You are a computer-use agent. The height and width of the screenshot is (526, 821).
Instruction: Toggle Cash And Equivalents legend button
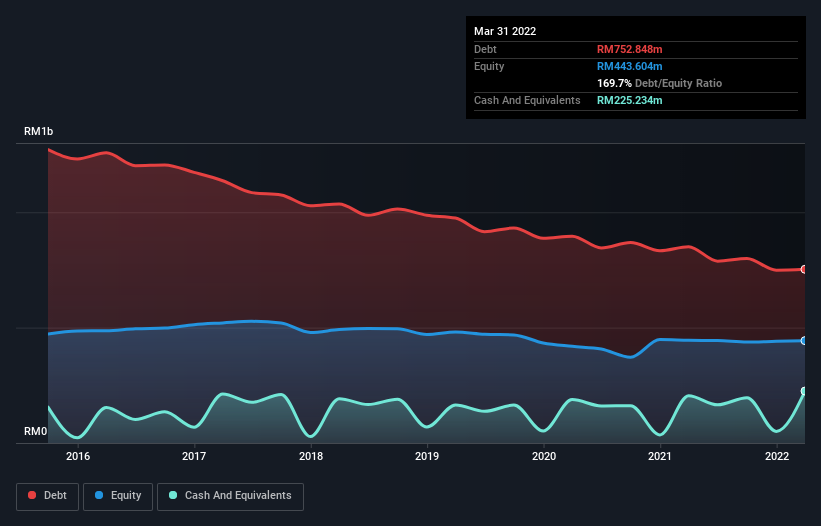230,496
